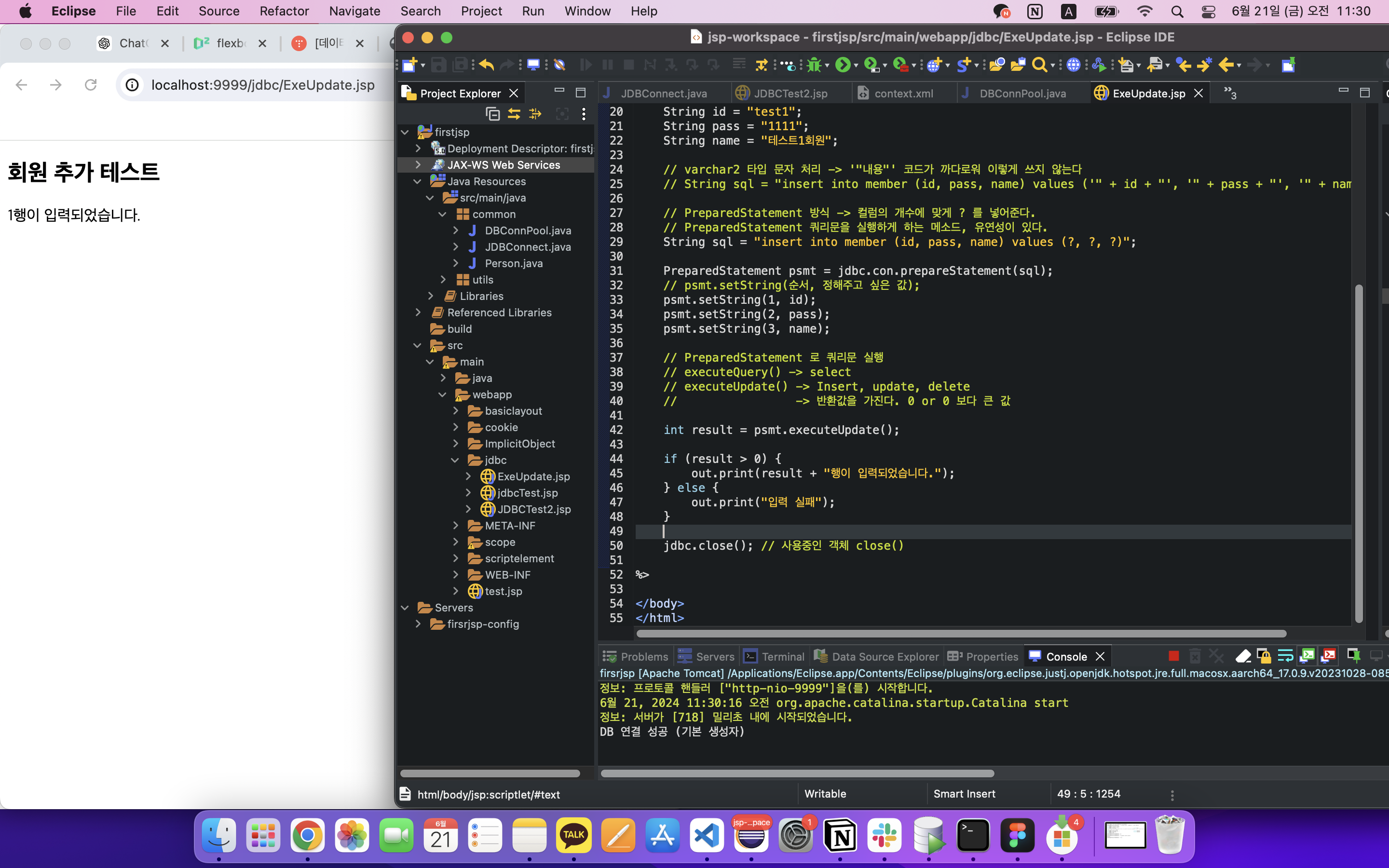The image size is (1389, 868).
Task: Click the green Run button in toolbar
Action: tap(842, 65)
